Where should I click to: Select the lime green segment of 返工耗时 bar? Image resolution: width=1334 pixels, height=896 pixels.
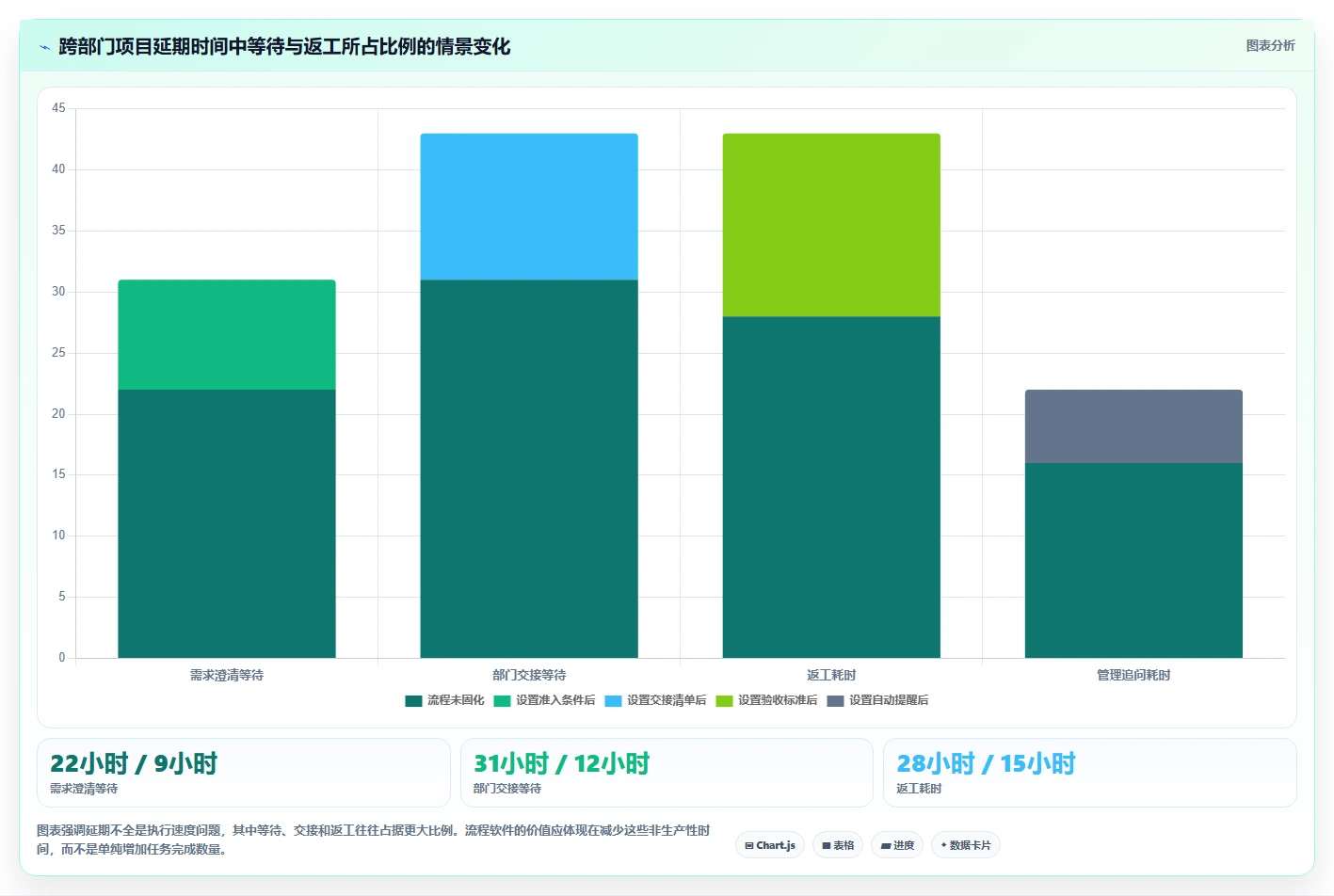pyautogui.click(x=831, y=225)
